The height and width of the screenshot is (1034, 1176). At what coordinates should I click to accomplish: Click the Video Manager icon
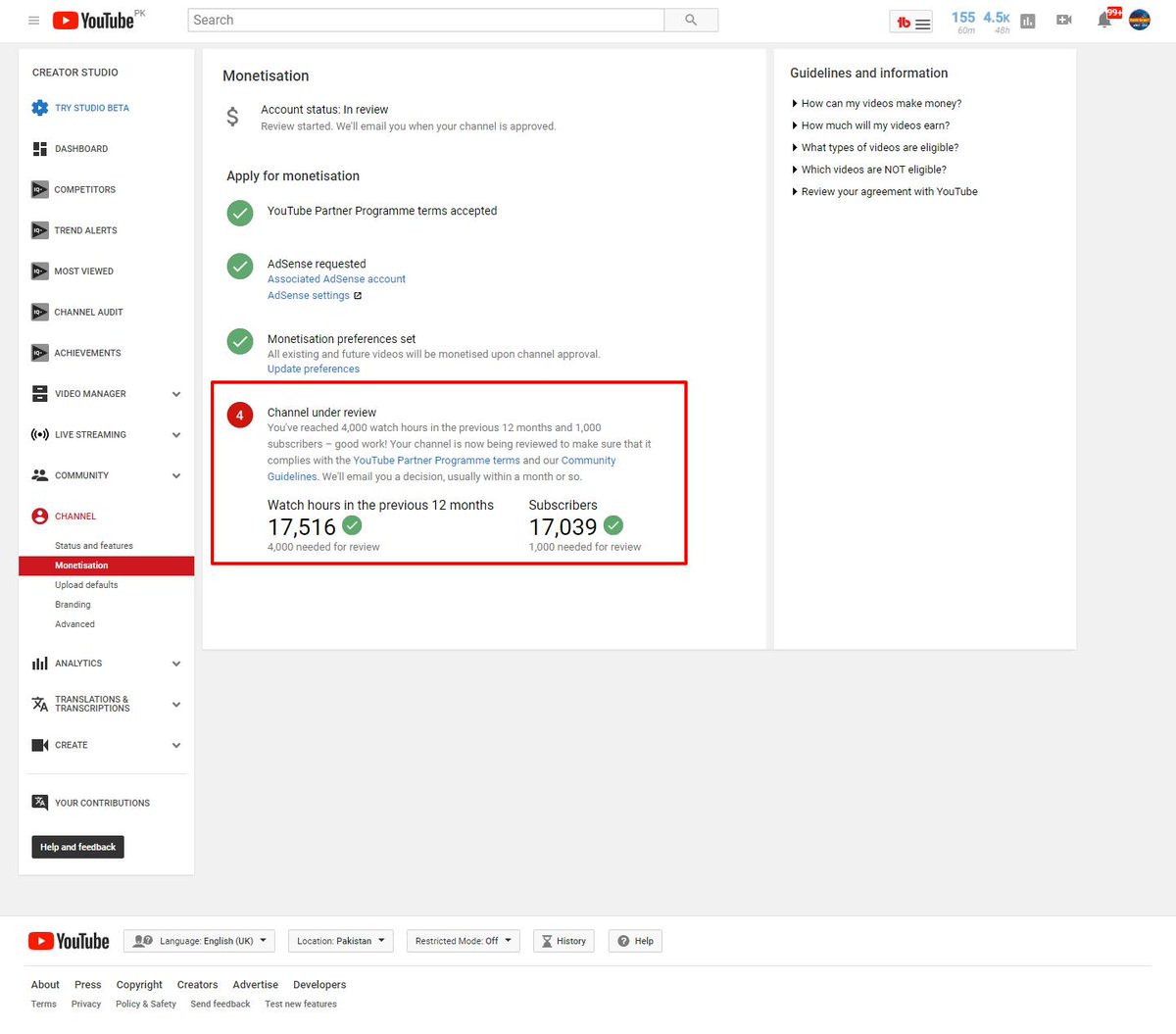[x=39, y=394]
